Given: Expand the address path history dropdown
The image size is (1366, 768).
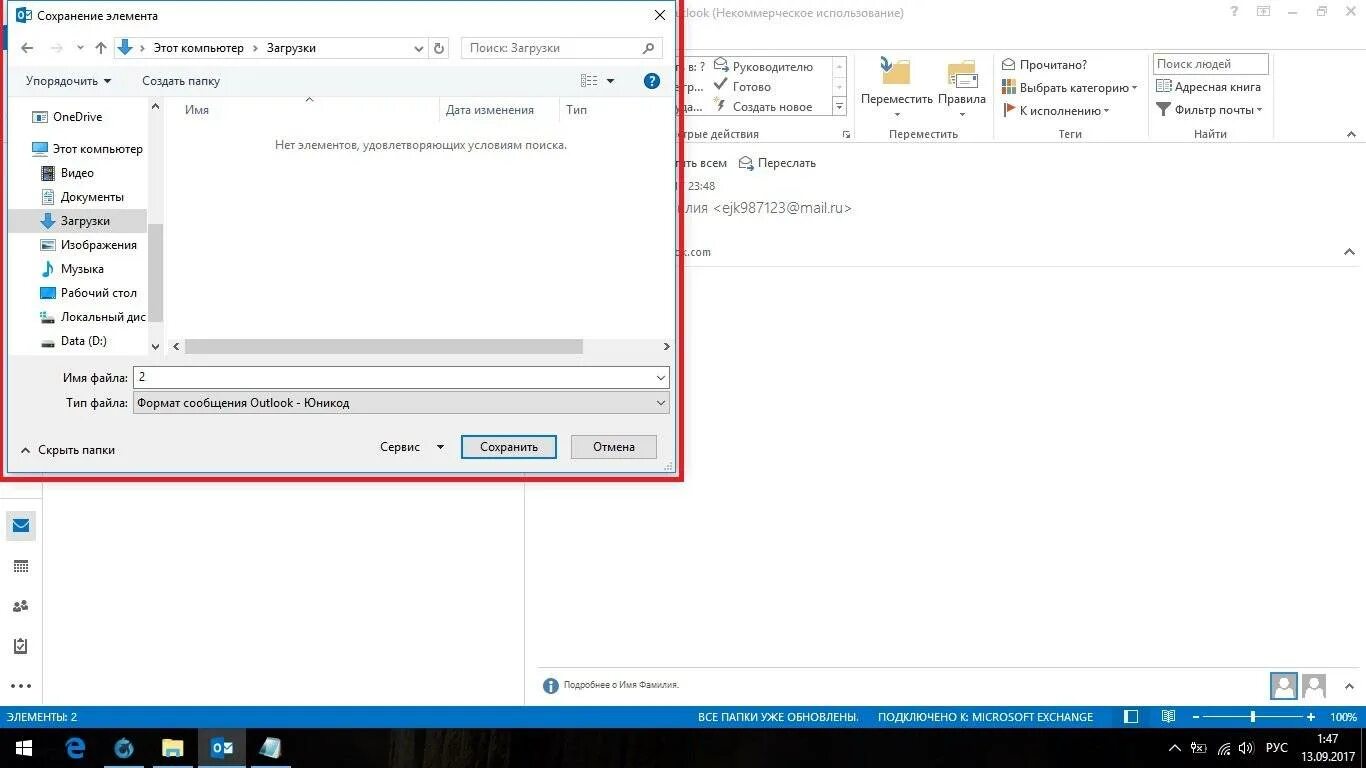Looking at the screenshot, I should [419, 48].
